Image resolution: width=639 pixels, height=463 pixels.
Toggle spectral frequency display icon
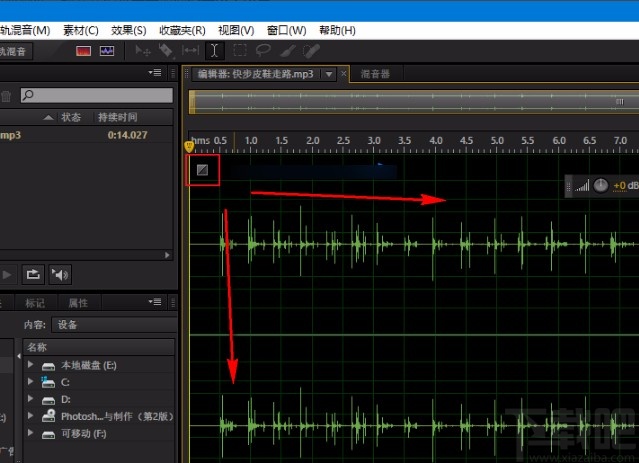[x=84, y=51]
